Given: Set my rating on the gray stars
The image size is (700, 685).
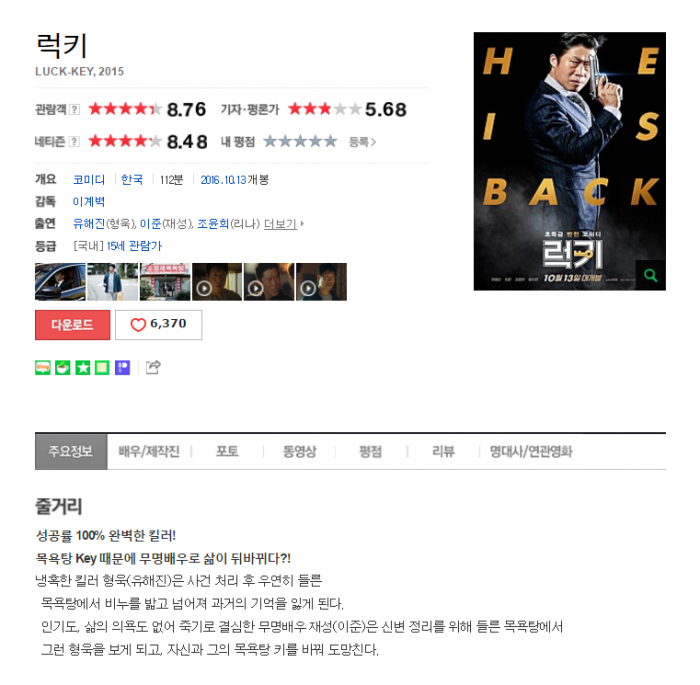Looking at the screenshot, I should [300, 142].
